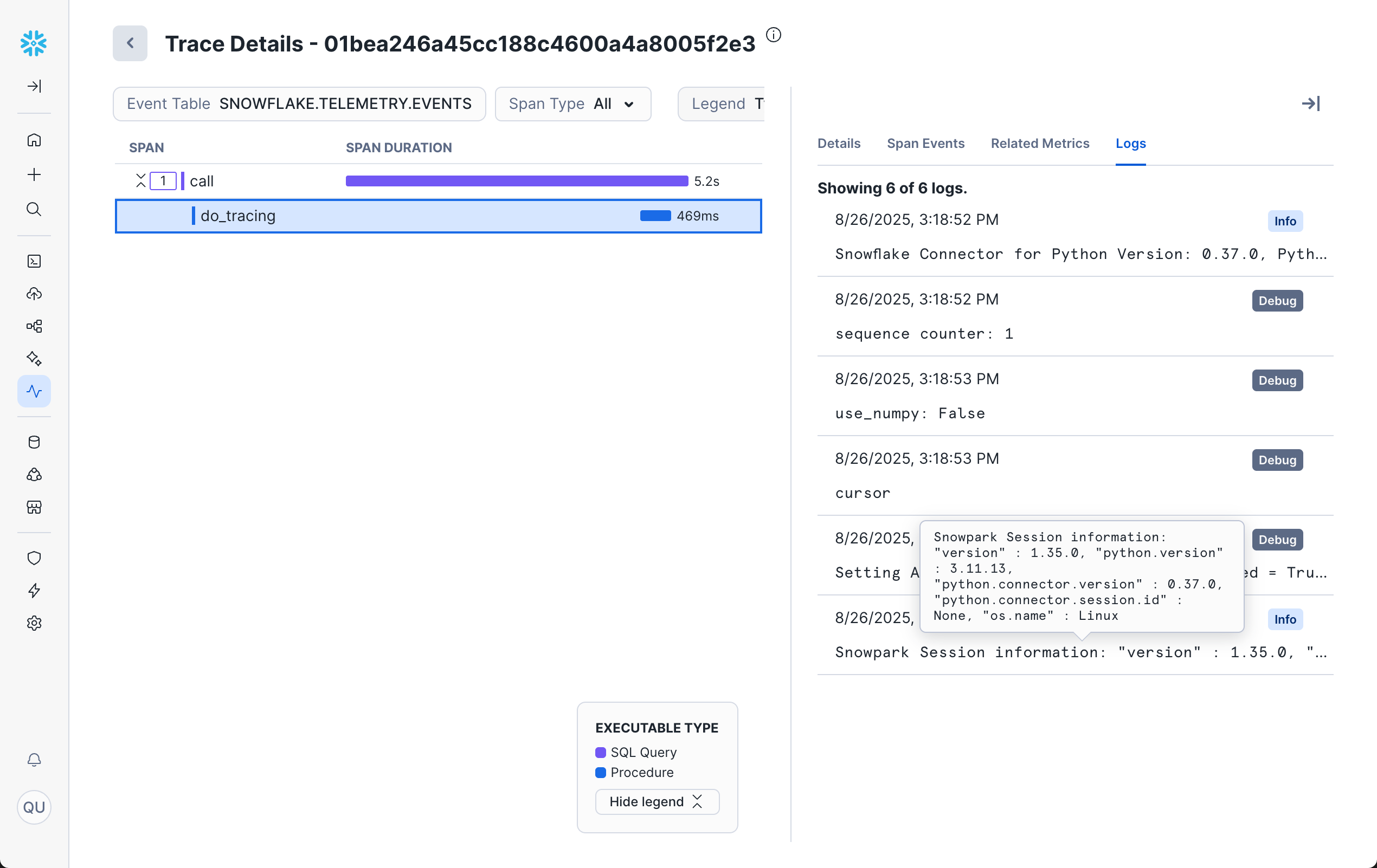Select the Worksheets terminal icon
The width and height of the screenshot is (1377, 868).
34,261
